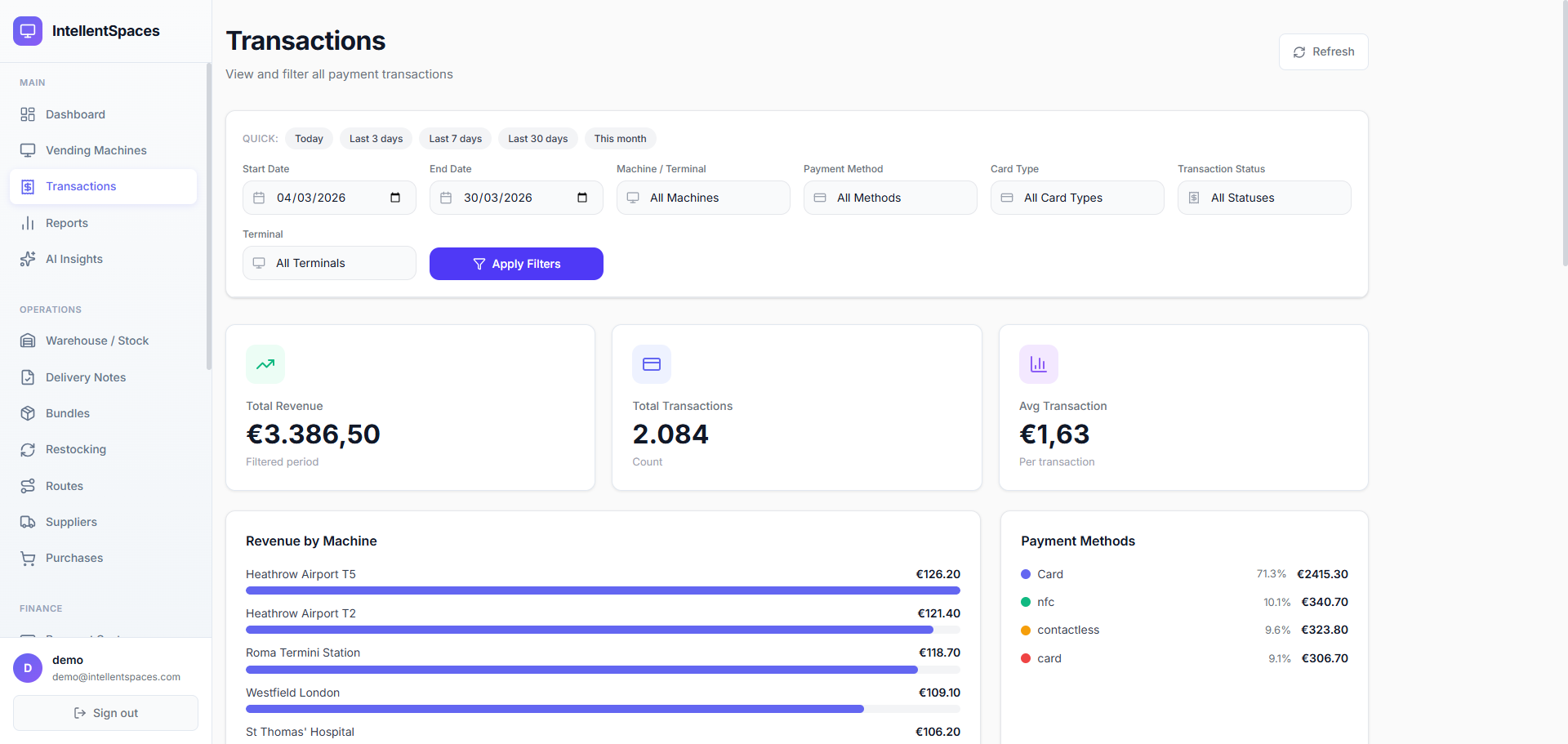The image size is (1568, 744).
Task: Open the End Date calendar picker icon
Action: click(582, 198)
